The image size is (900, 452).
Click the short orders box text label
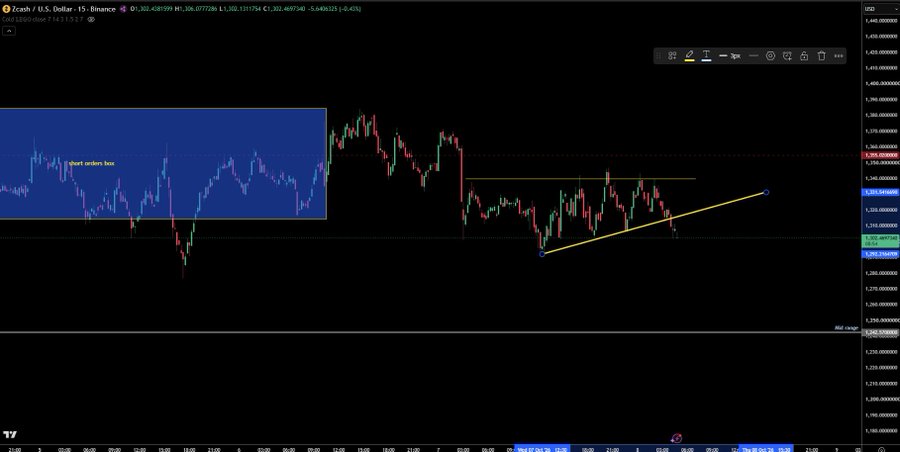pyautogui.click(x=91, y=163)
